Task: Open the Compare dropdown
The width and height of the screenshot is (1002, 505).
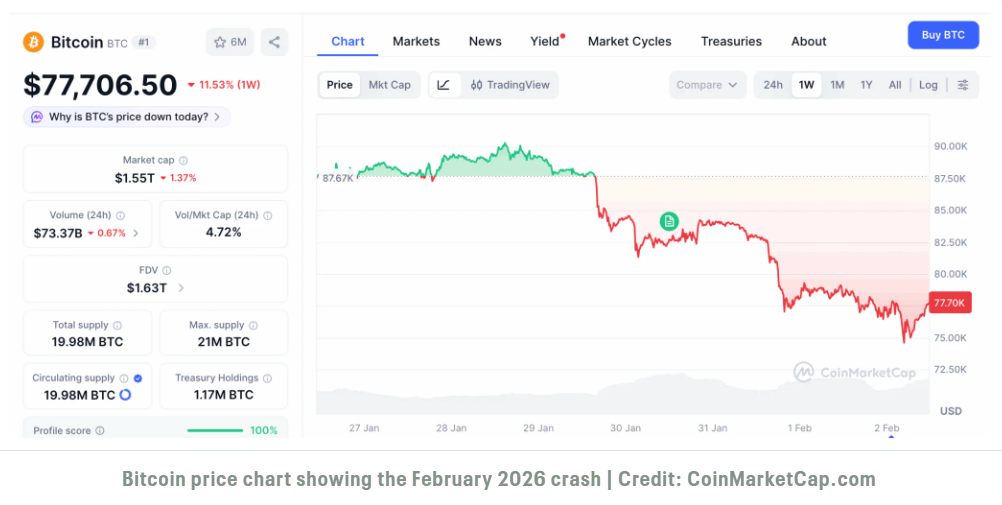Action: click(x=707, y=85)
